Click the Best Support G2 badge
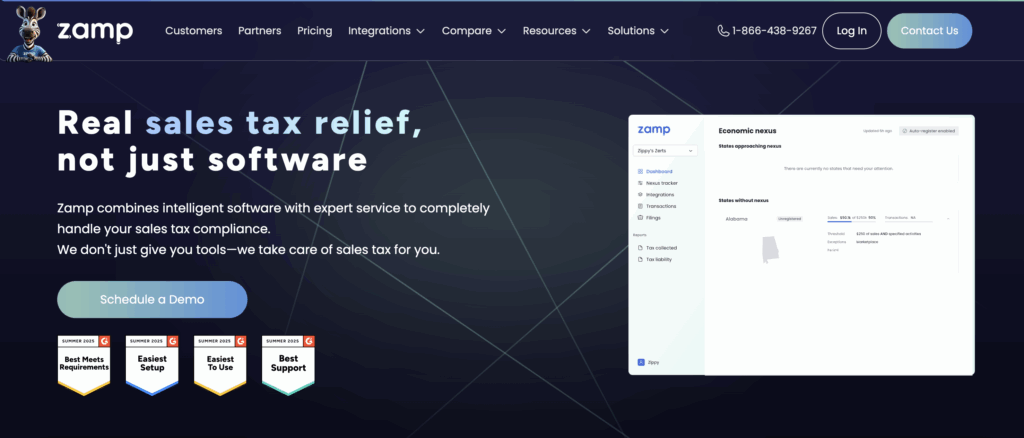 click(288, 366)
